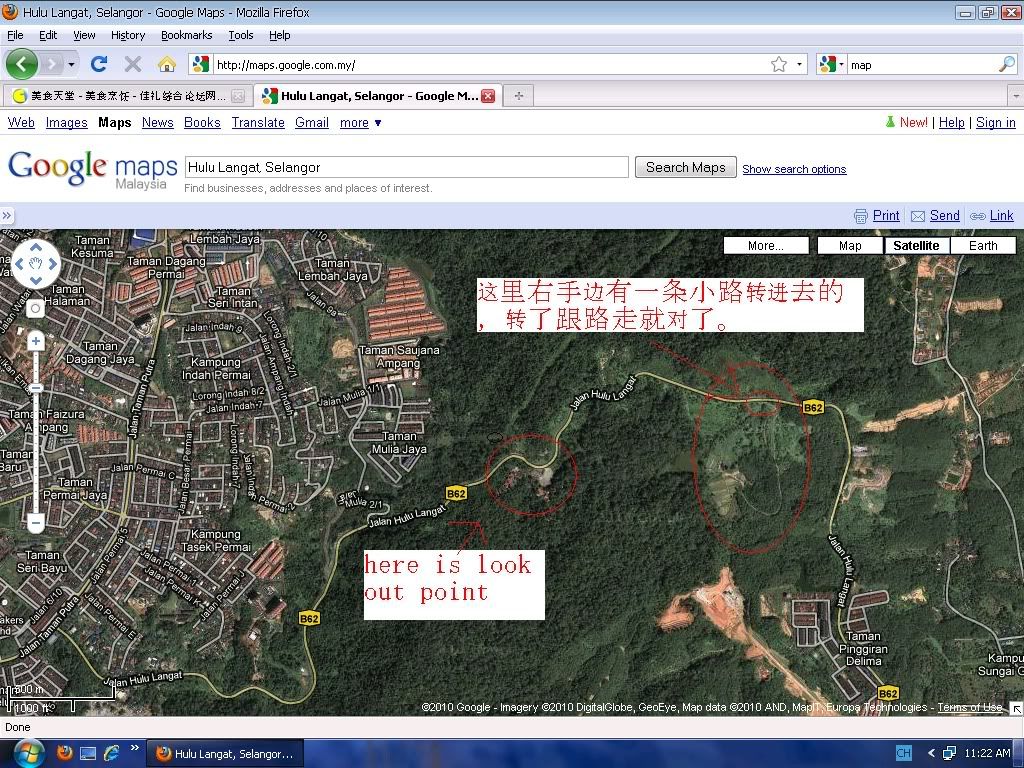Expand the left side panel arrow
The width and height of the screenshot is (1024, 768).
tap(7, 216)
